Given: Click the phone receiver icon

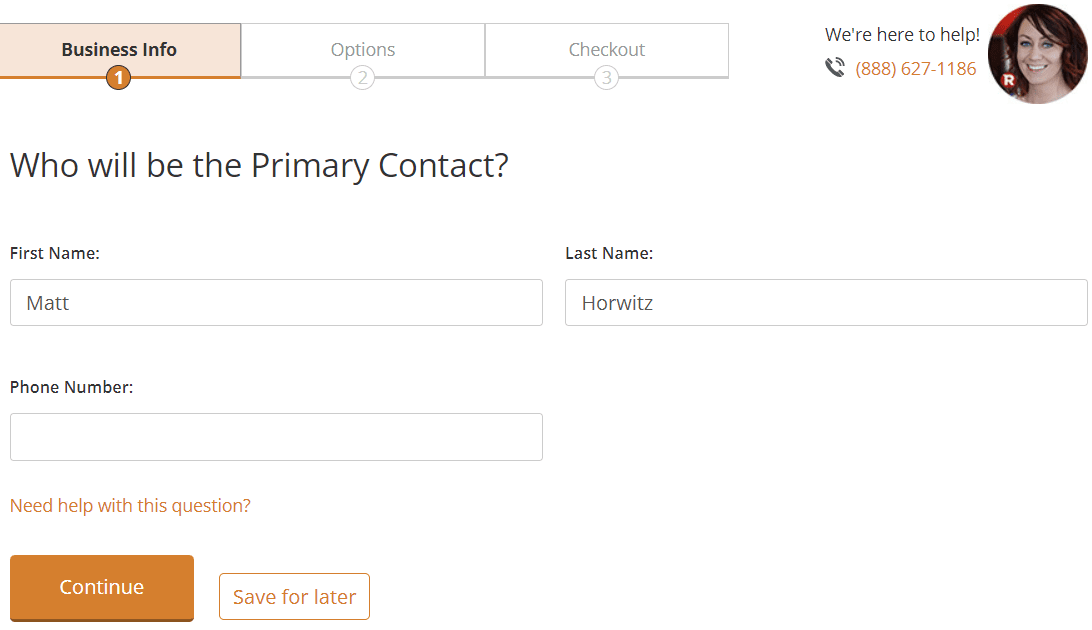Looking at the screenshot, I should coord(836,68).
